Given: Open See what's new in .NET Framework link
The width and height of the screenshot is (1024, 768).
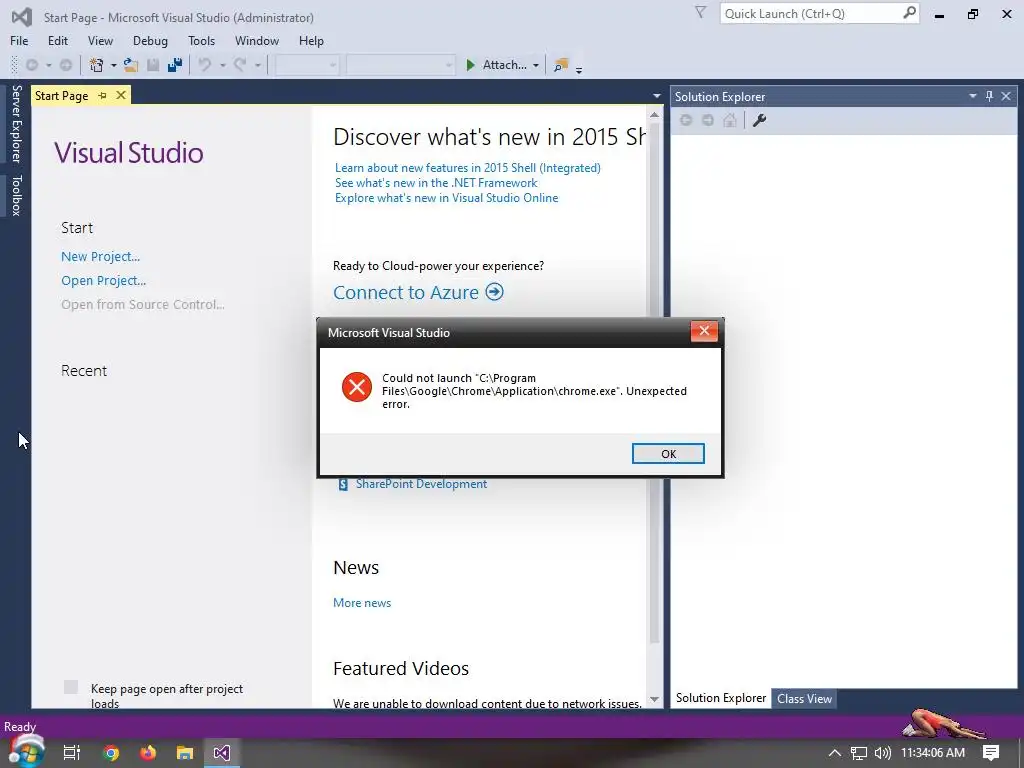Looking at the screenshot, I should [x=436, y=183].
